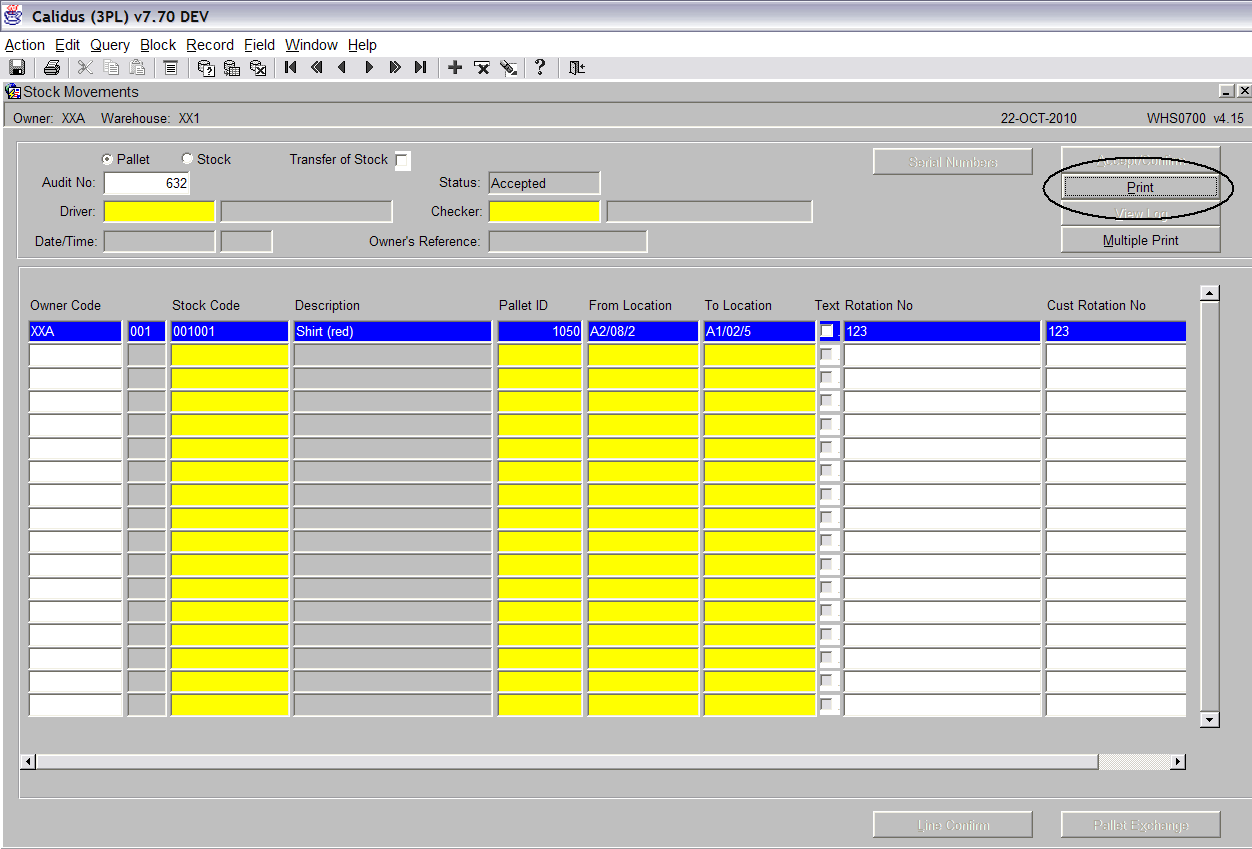The height and width of the screenshot is (849, 1252).
Task: Click the Print button
Action: [x=1140, y=187]
